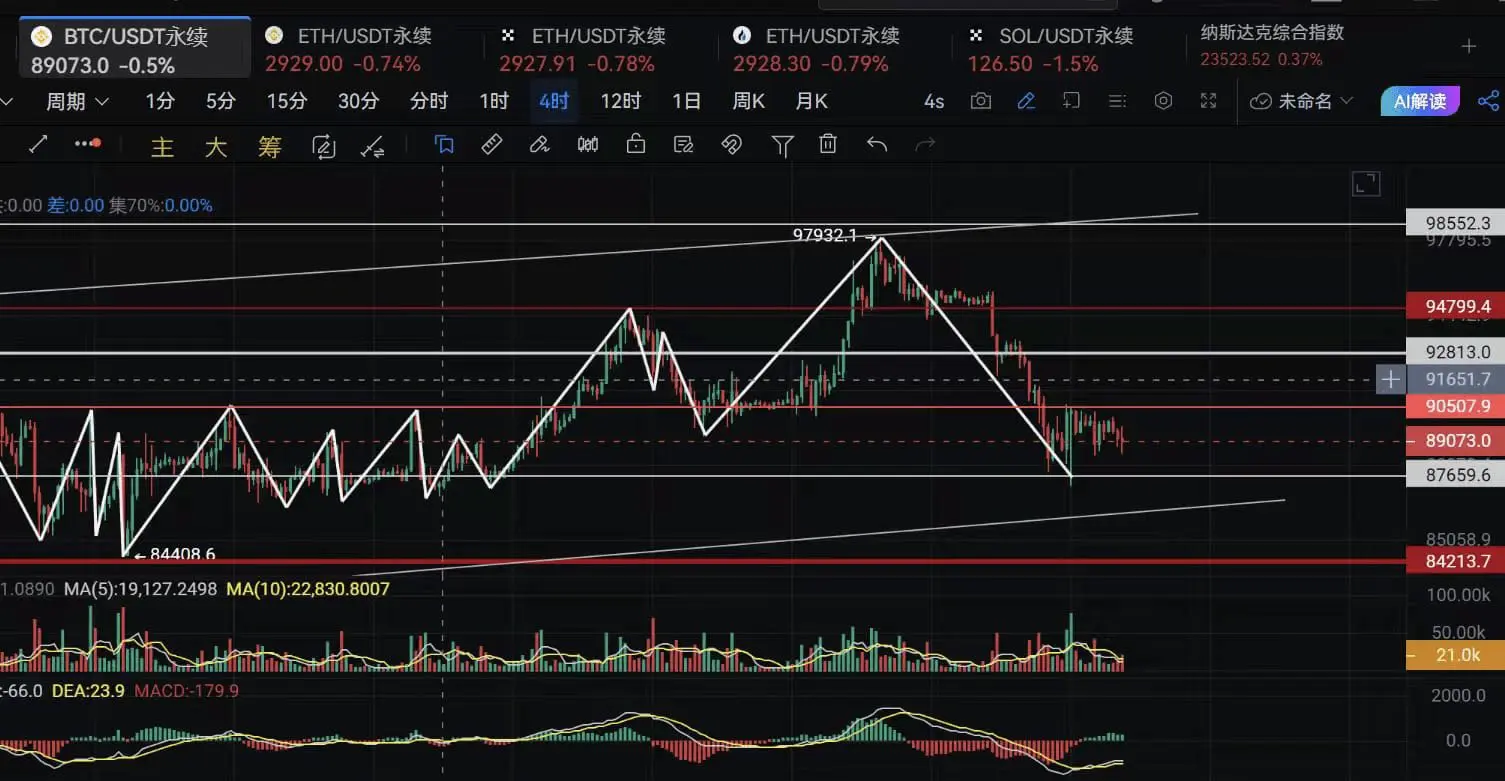The image size is (1505, 781).
Task: Switch to the 1日 timeframe
Action: (x=687, y=101)
